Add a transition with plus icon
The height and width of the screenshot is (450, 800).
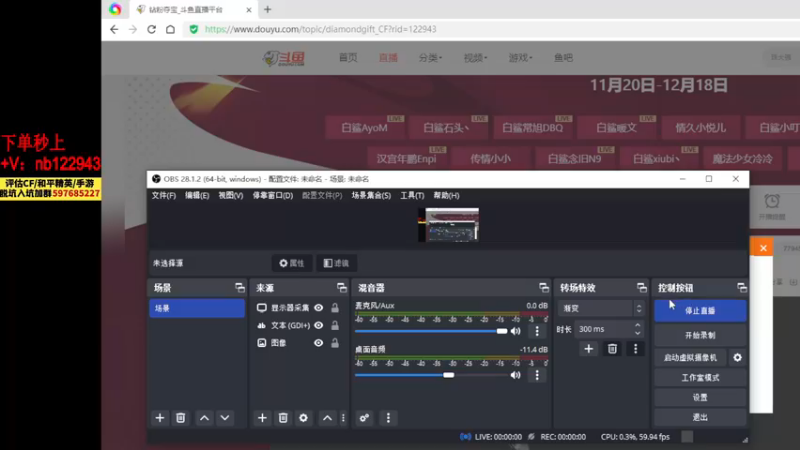pyautogui.click(x=589, y=349)
